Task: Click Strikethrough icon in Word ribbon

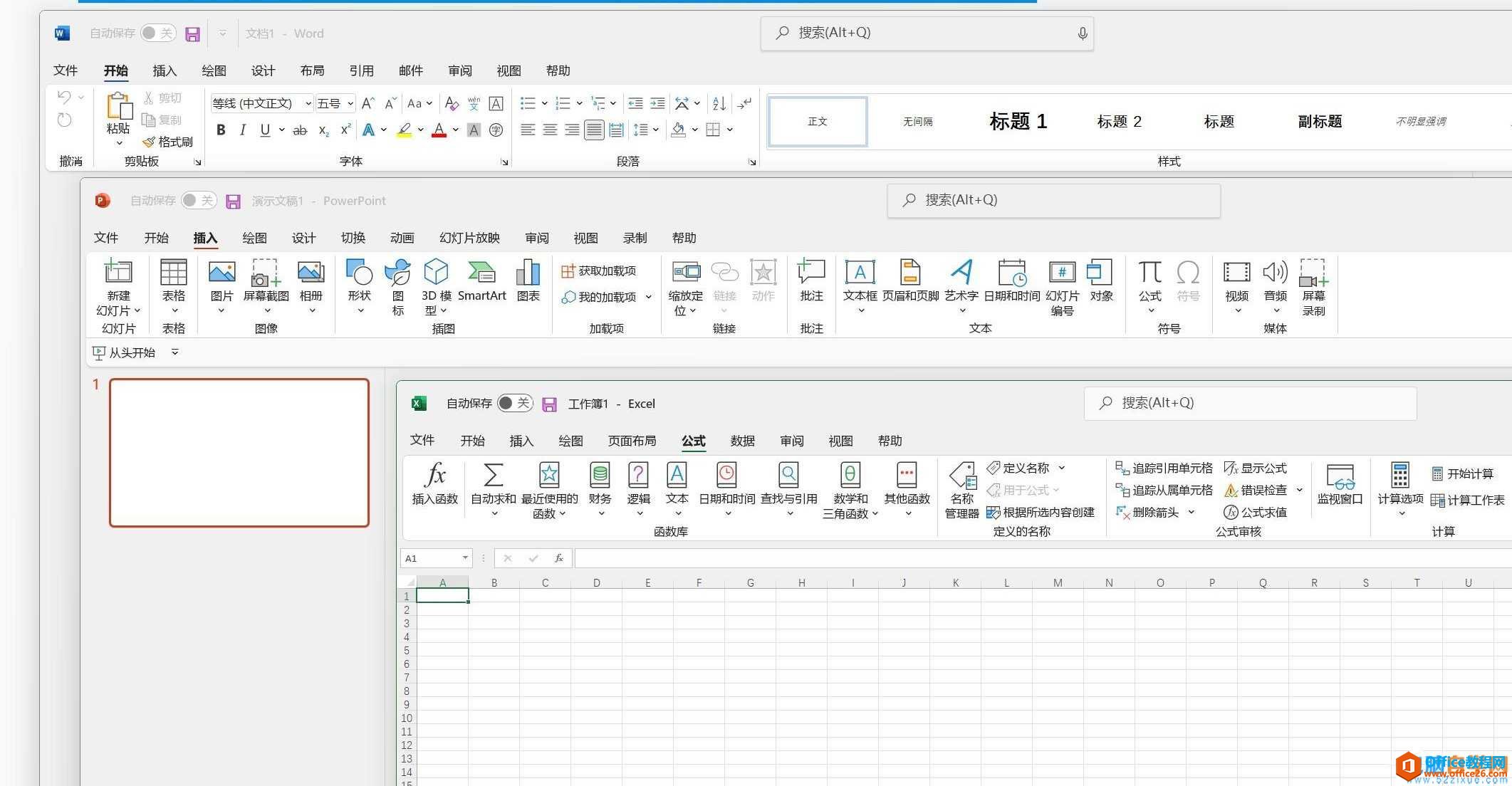Action: click(300, 130)
